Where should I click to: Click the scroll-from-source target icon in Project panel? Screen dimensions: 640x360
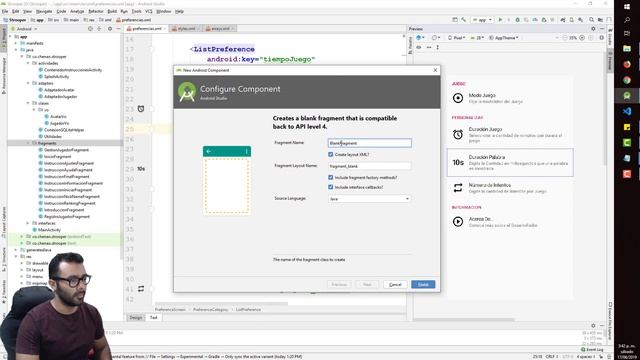pos(90,29)
